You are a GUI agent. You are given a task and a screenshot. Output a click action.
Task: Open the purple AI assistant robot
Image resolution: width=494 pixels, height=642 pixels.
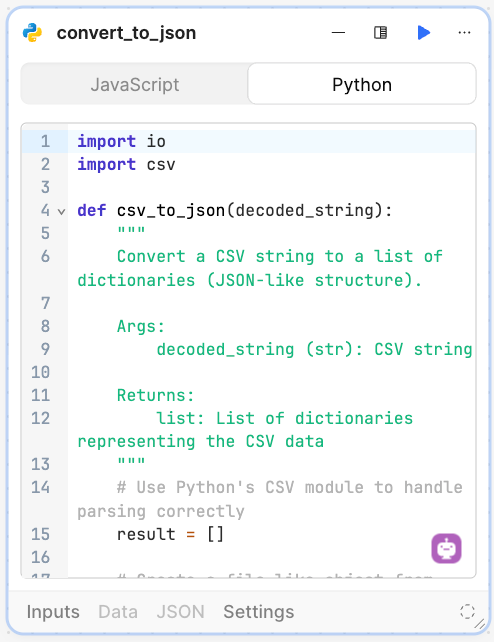[x=446, y=548]
